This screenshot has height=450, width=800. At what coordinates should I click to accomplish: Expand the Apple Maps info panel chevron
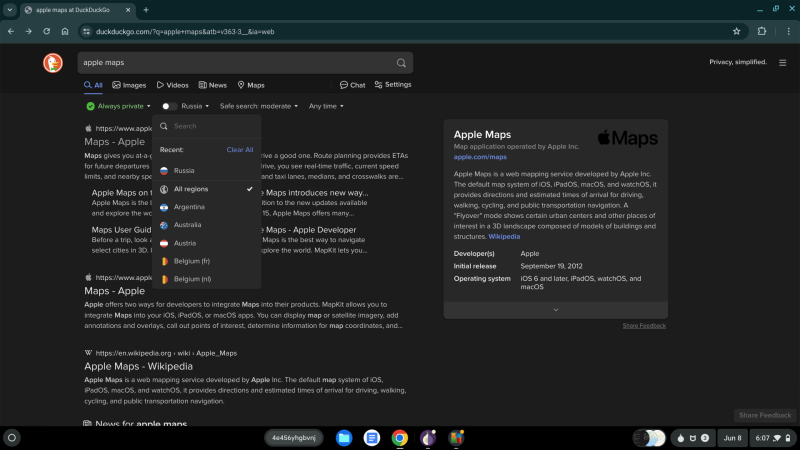coord(555,310)
